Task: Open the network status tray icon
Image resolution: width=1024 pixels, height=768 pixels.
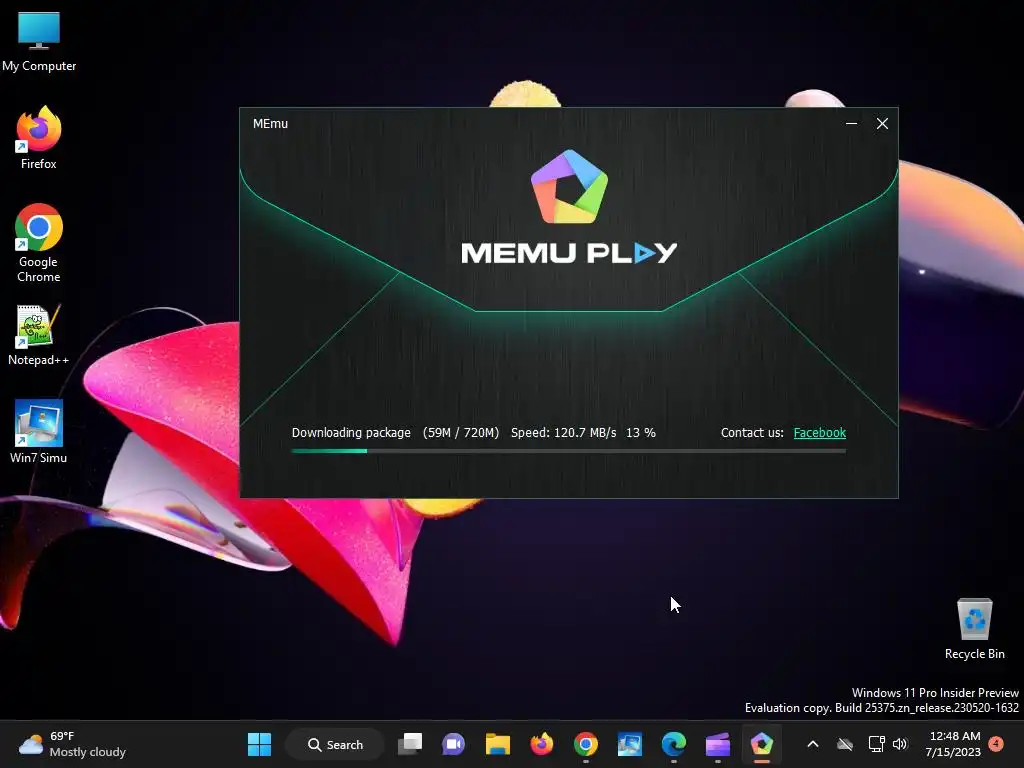Action: [x=876, y=744]
